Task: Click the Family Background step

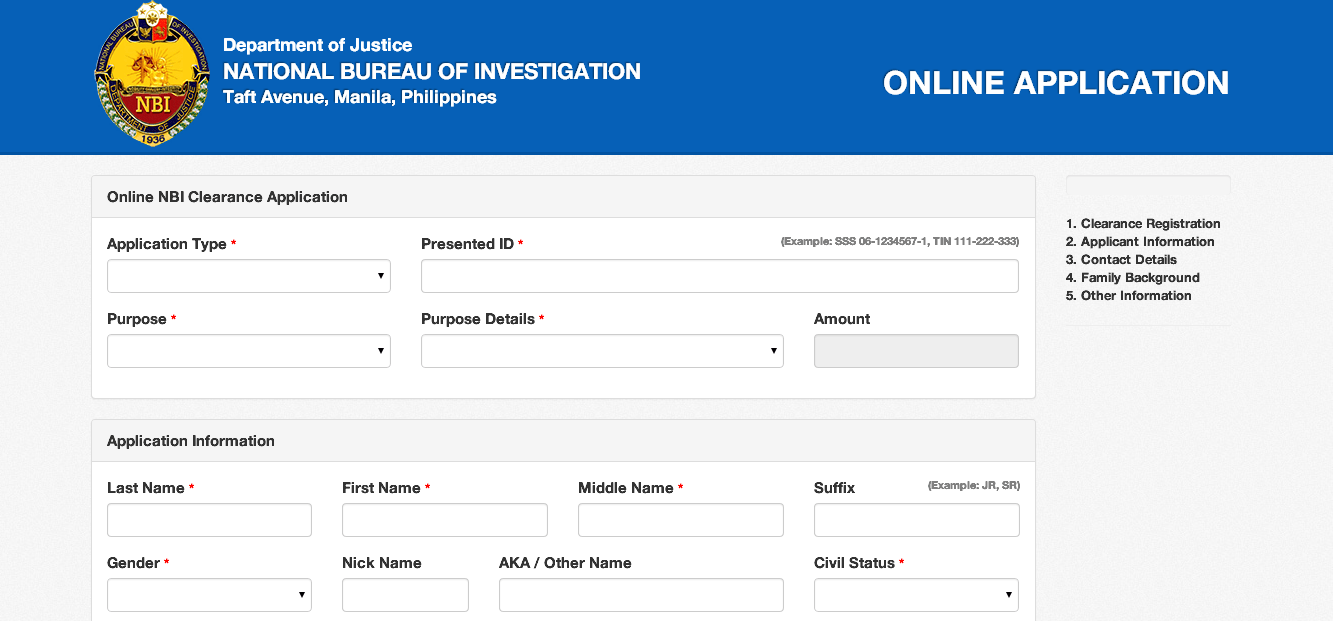Action: [1132, 277]
